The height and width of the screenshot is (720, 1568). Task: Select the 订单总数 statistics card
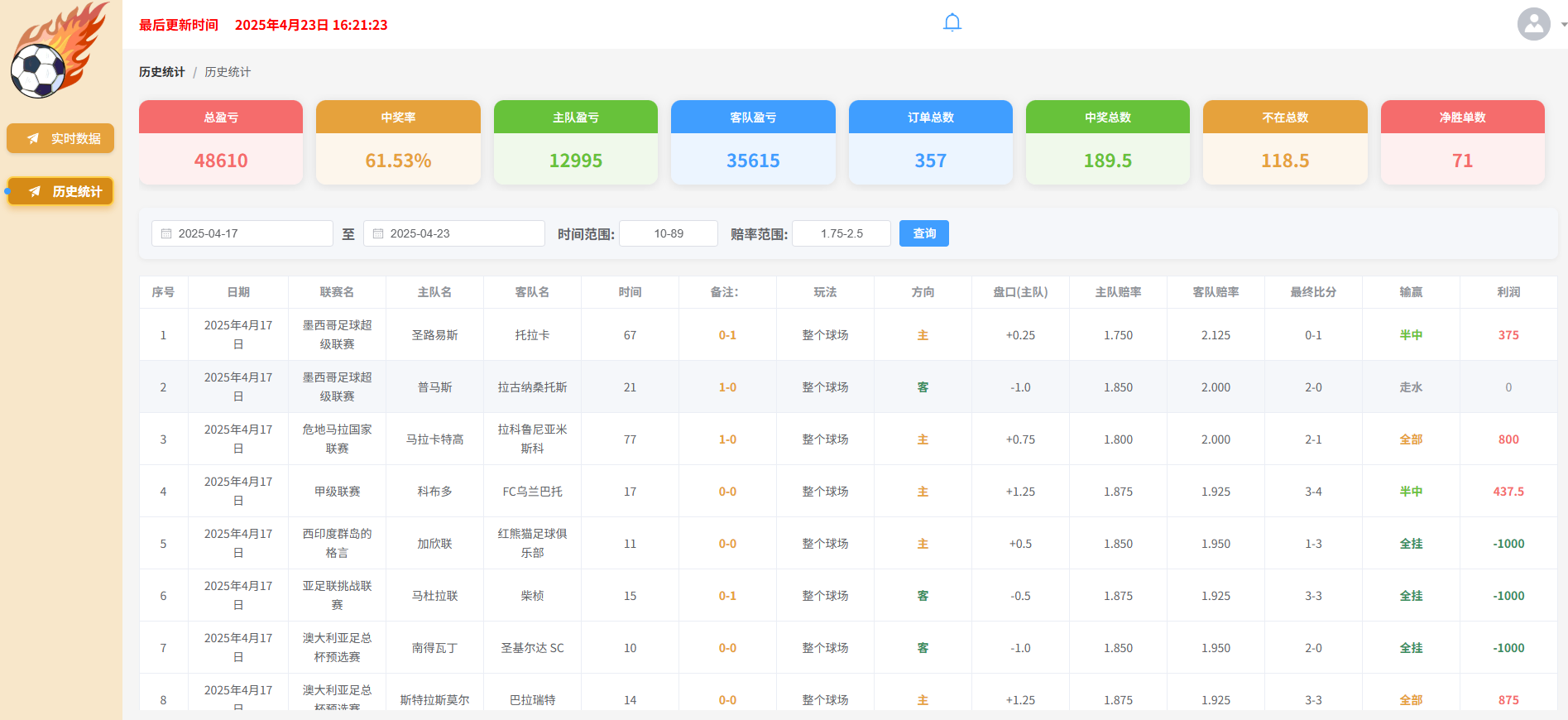point(930,142)
